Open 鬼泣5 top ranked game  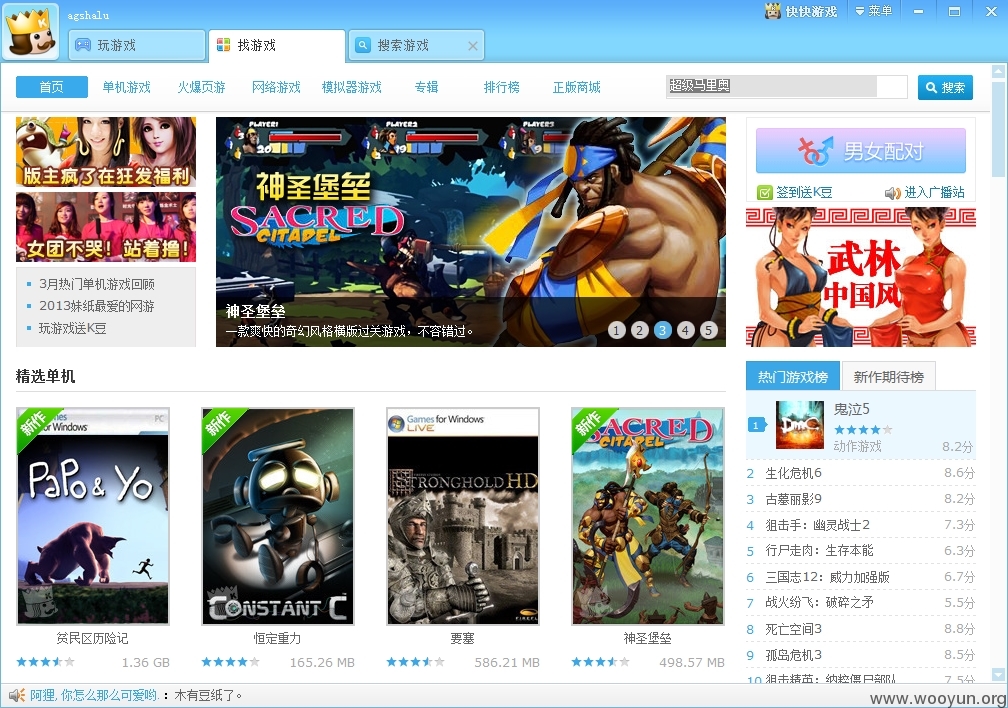coord(861,426)
